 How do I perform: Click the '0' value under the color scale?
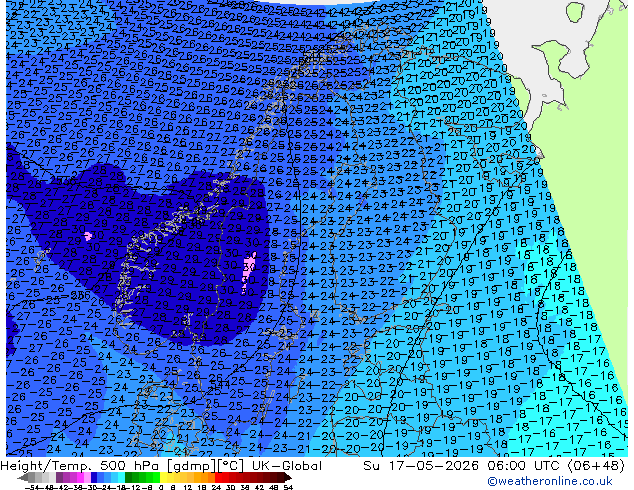(x=161, y=487)
